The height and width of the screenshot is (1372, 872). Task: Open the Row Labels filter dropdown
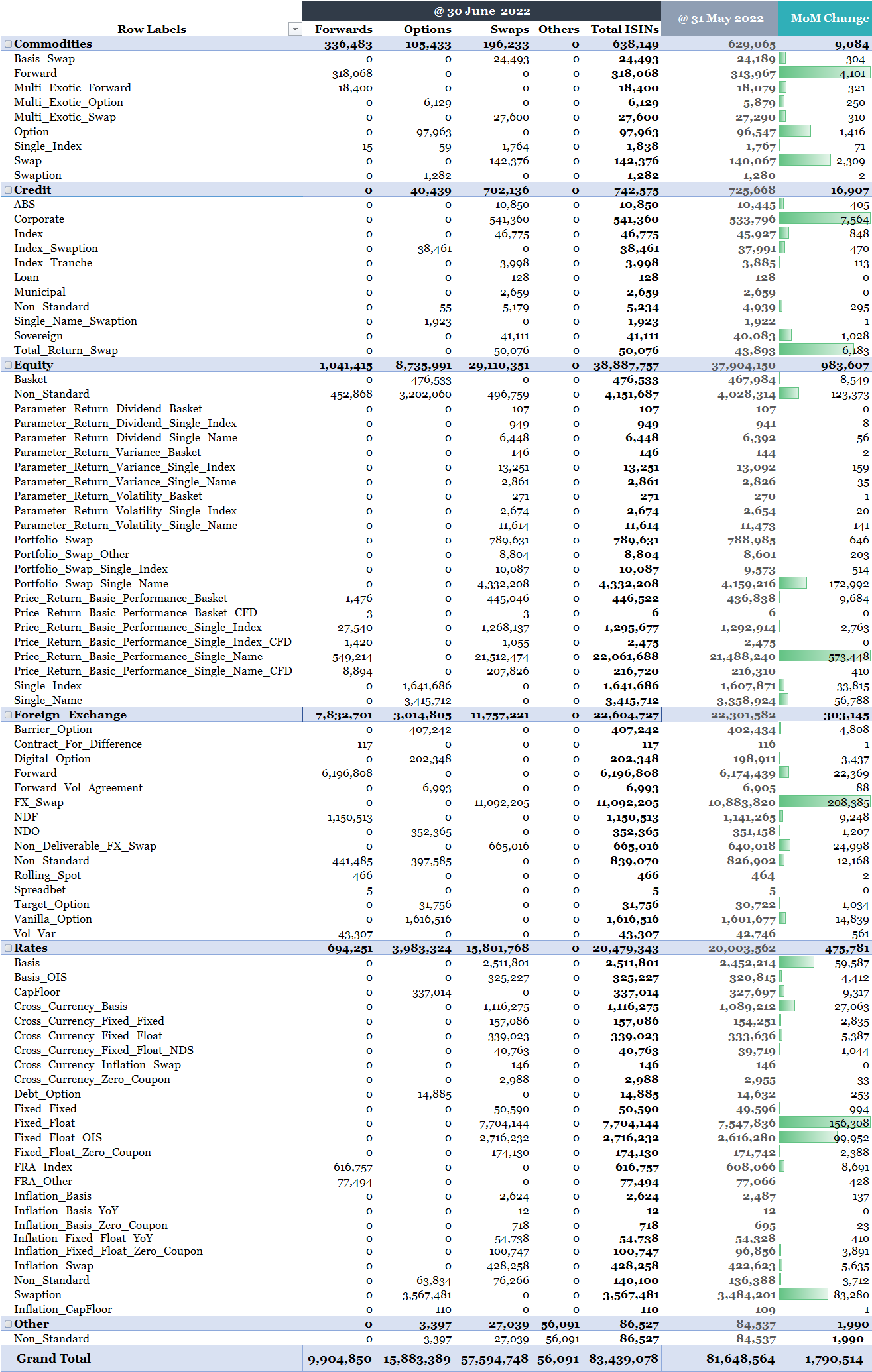295,29
